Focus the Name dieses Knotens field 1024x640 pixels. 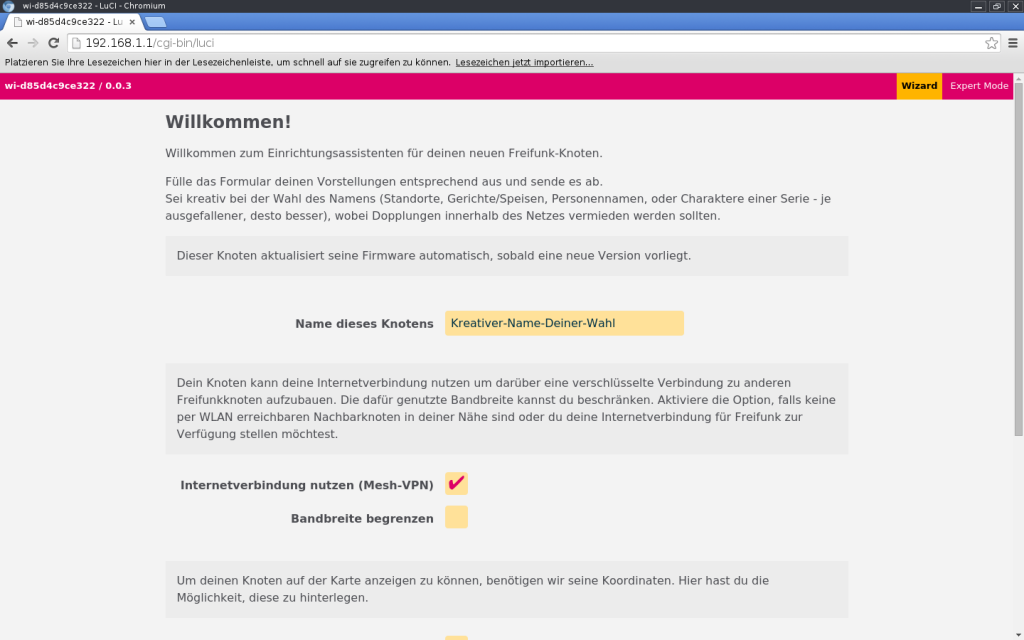click(564, 323)
